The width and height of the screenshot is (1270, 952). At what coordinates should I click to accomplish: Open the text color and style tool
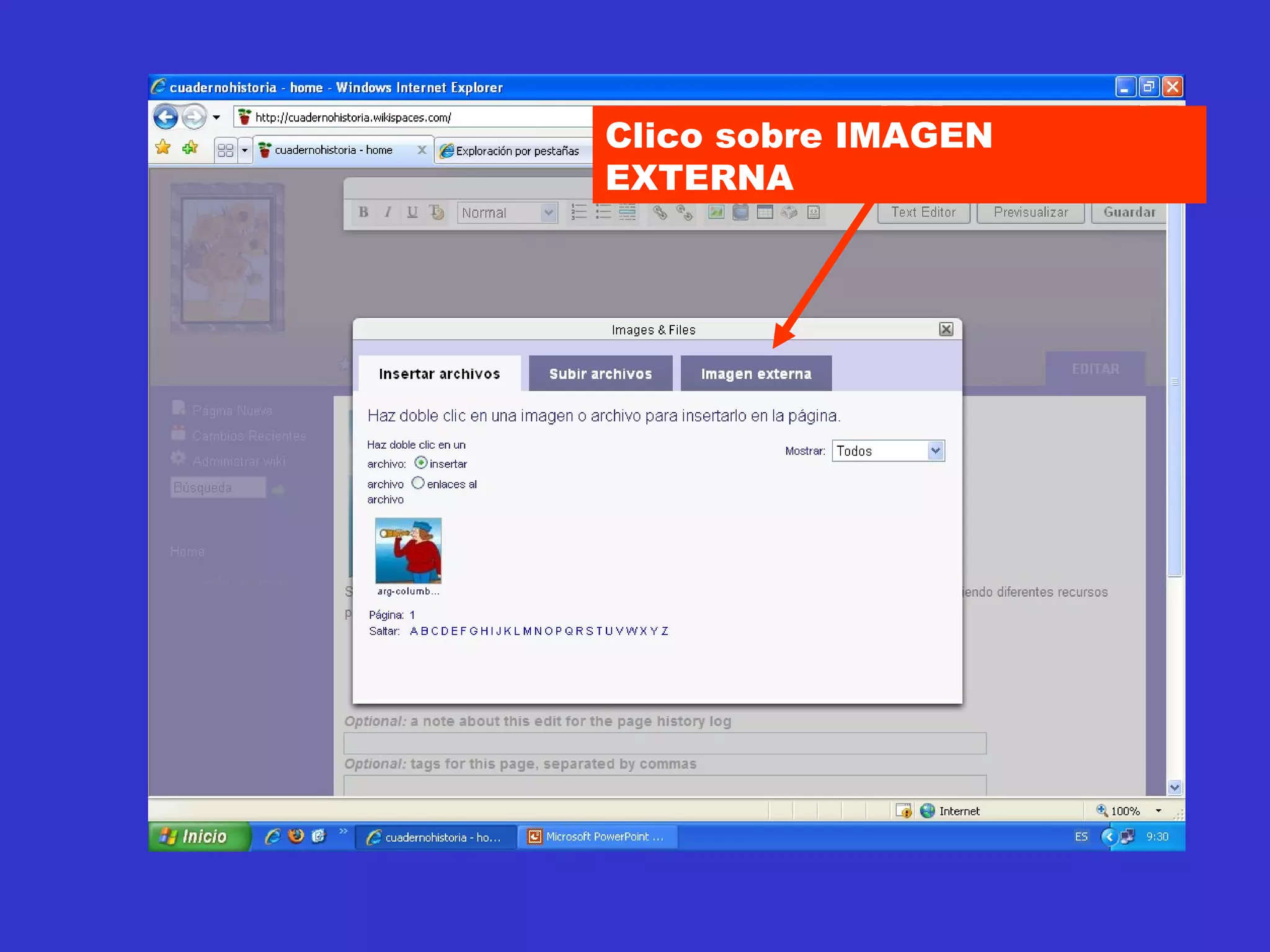(x=437, y=213)
